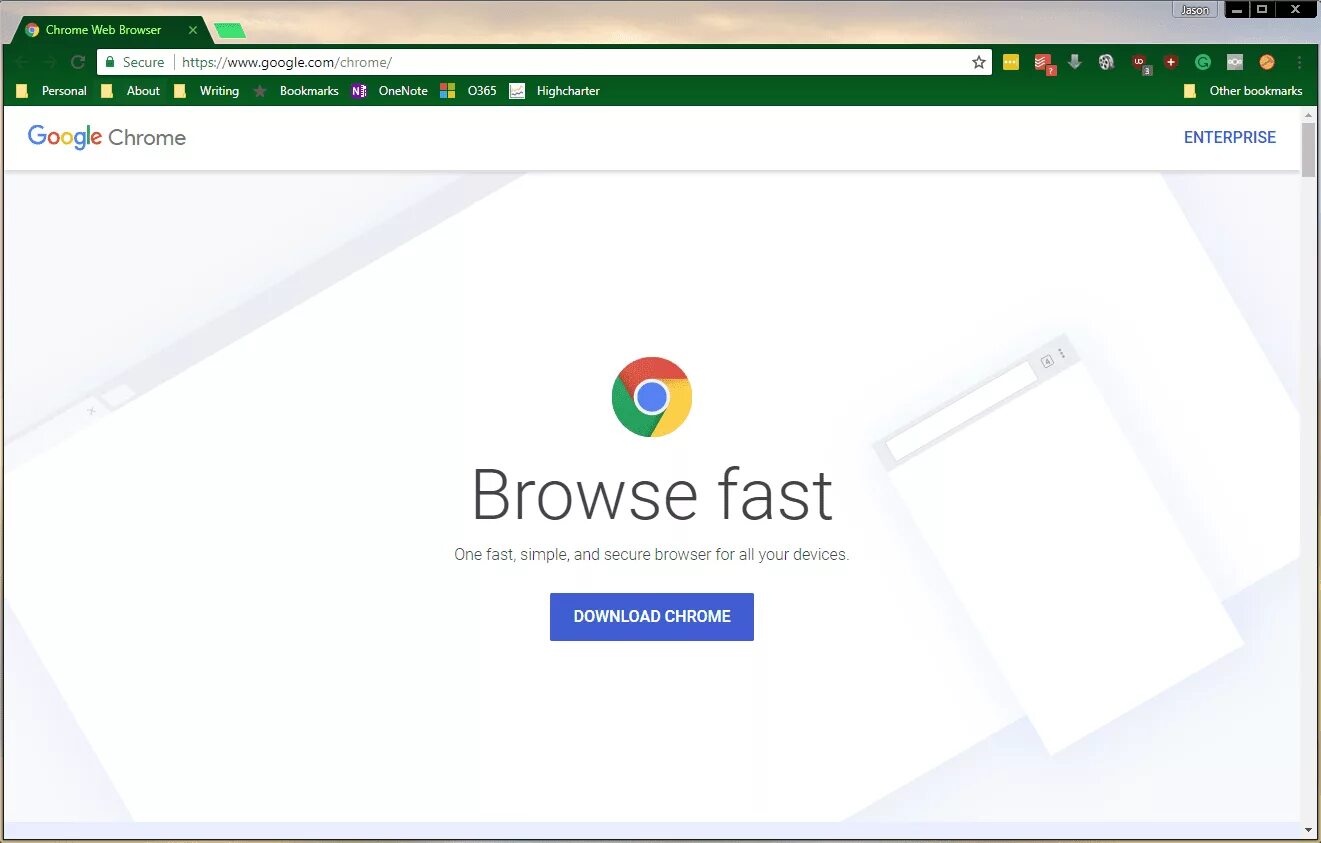This screenshot has width=1321, height=843.
Task: Click the back navigation arrow
Action: [x=22, y=61]
